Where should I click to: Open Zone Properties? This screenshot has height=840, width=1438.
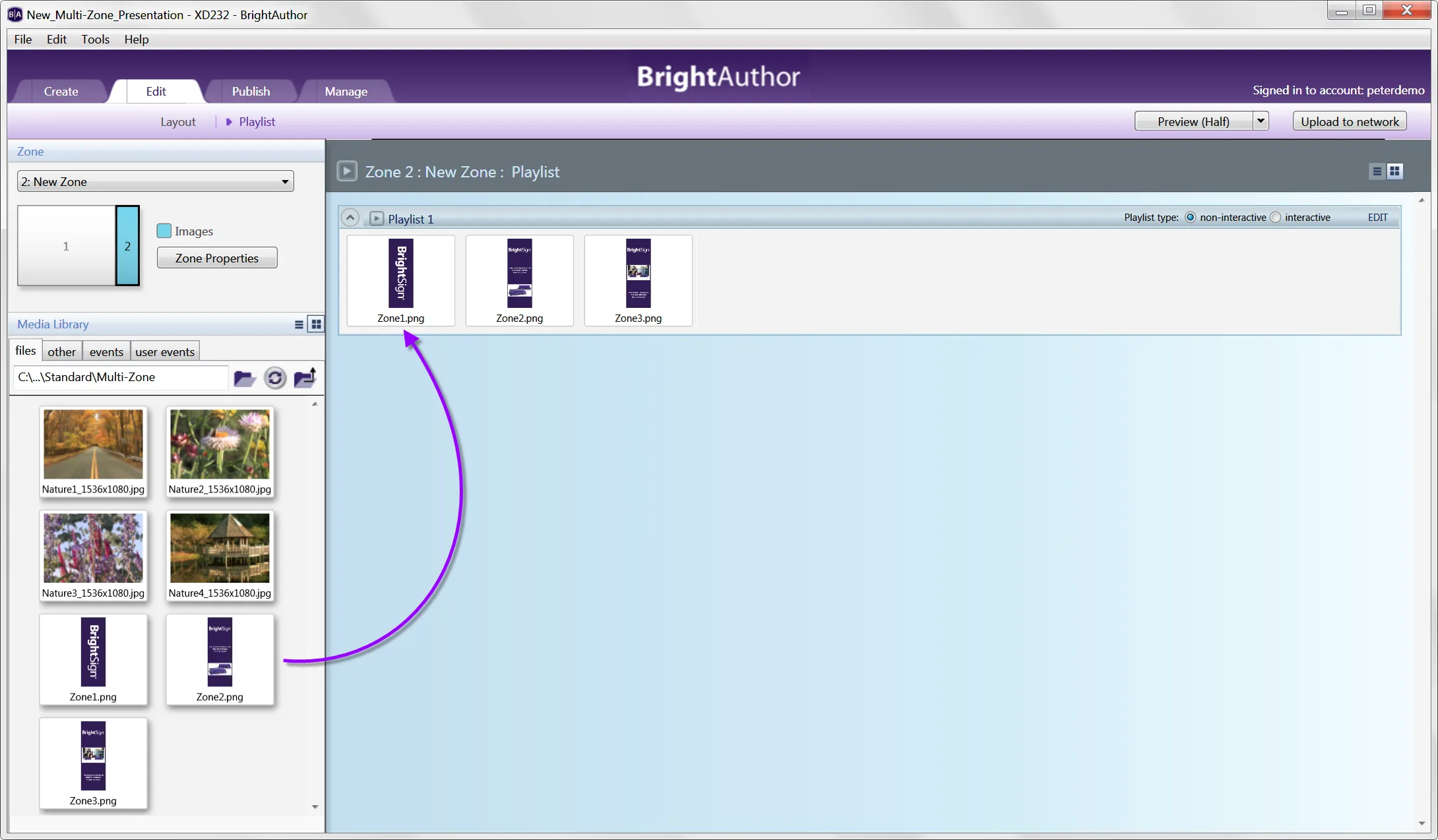coord(217,258)
